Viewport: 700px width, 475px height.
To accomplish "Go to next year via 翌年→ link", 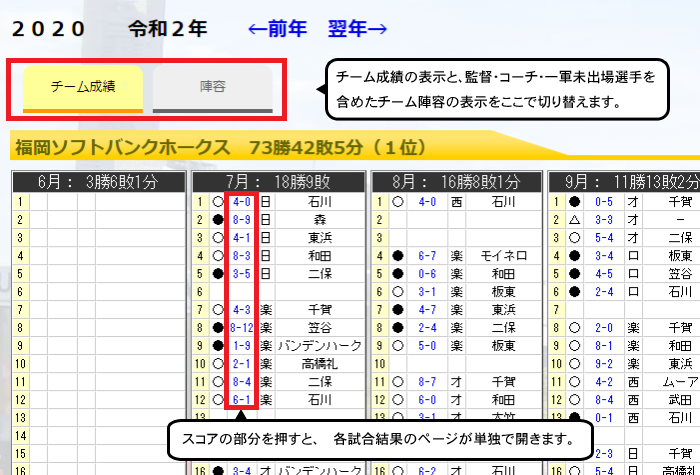I will pyautogui.click(x=357, y=29).
